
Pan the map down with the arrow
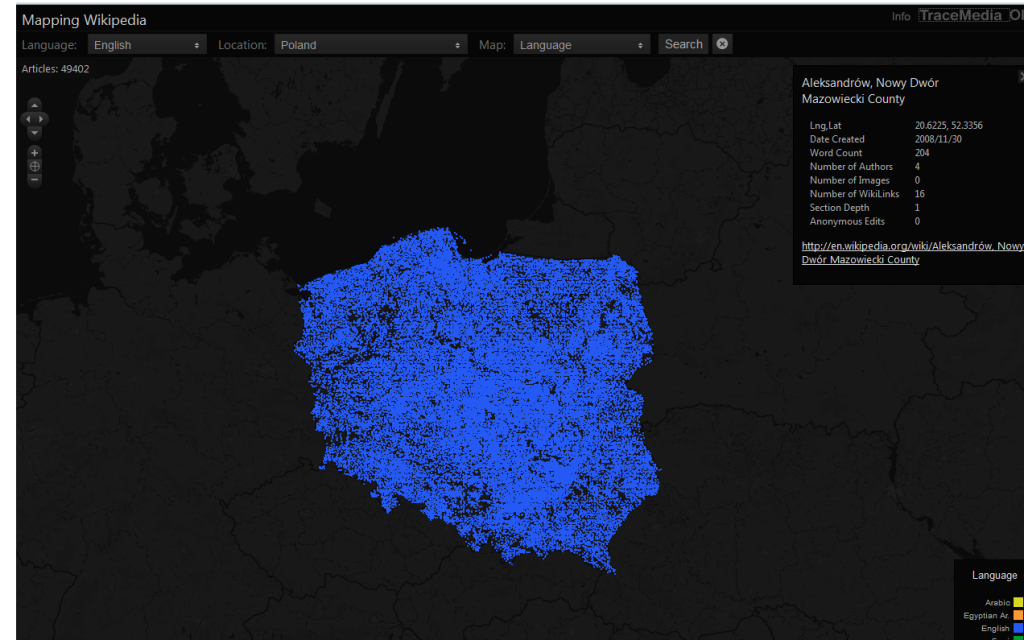click(x=35, y=133)
